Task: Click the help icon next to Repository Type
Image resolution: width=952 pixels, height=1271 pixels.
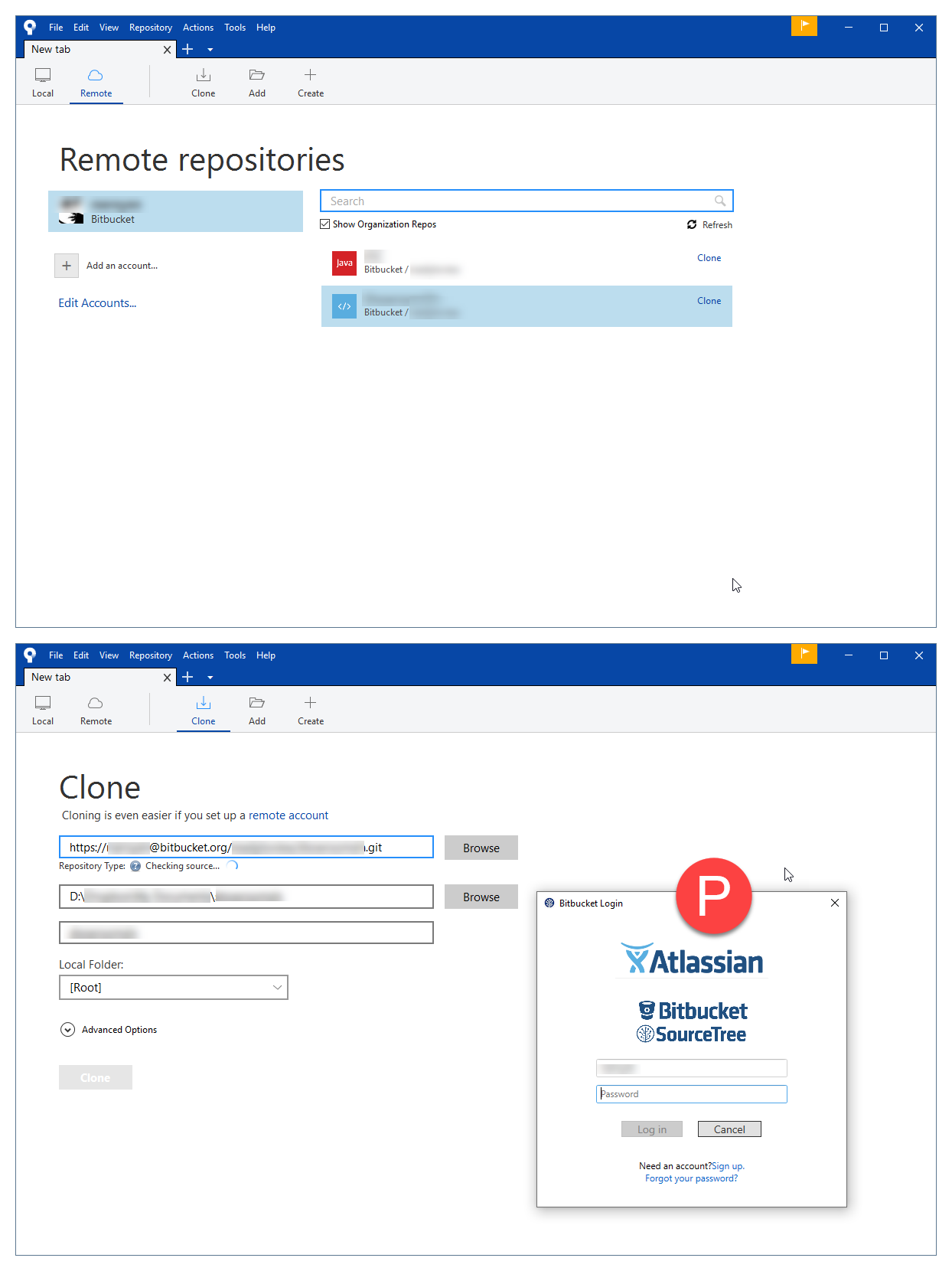Action: coord(135,866)
